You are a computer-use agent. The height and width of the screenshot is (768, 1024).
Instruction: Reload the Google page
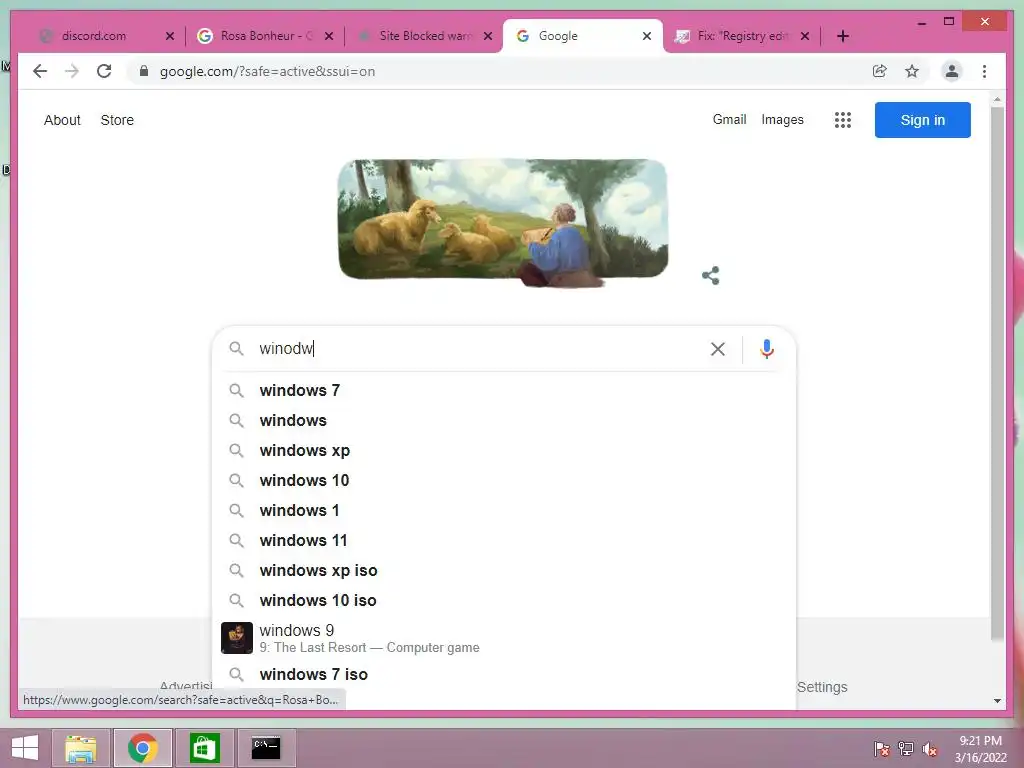point(104,71)
